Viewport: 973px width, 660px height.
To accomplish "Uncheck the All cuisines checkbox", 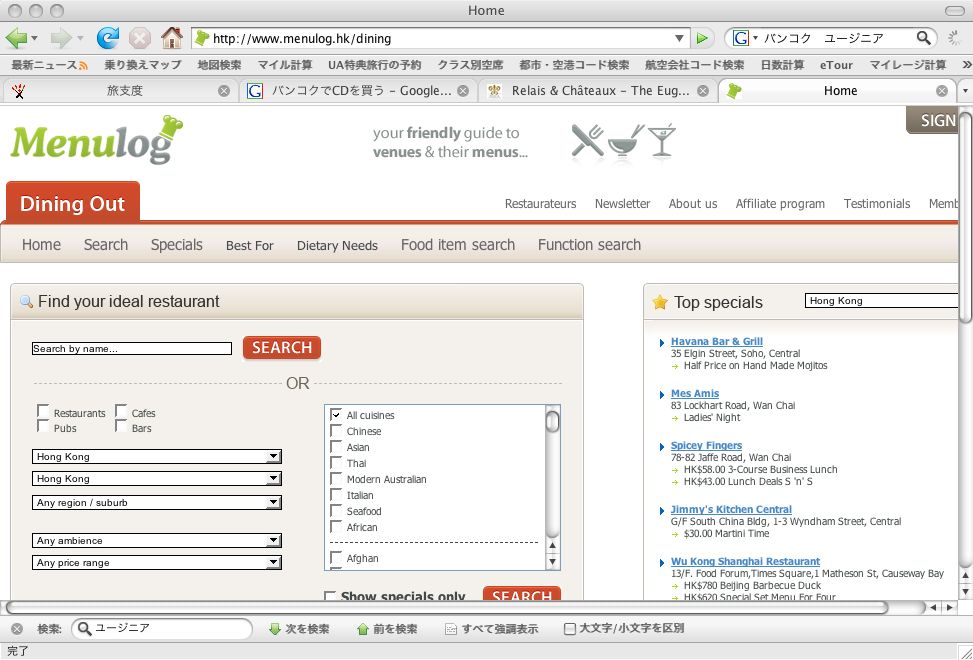I will (x=336, y=414).
